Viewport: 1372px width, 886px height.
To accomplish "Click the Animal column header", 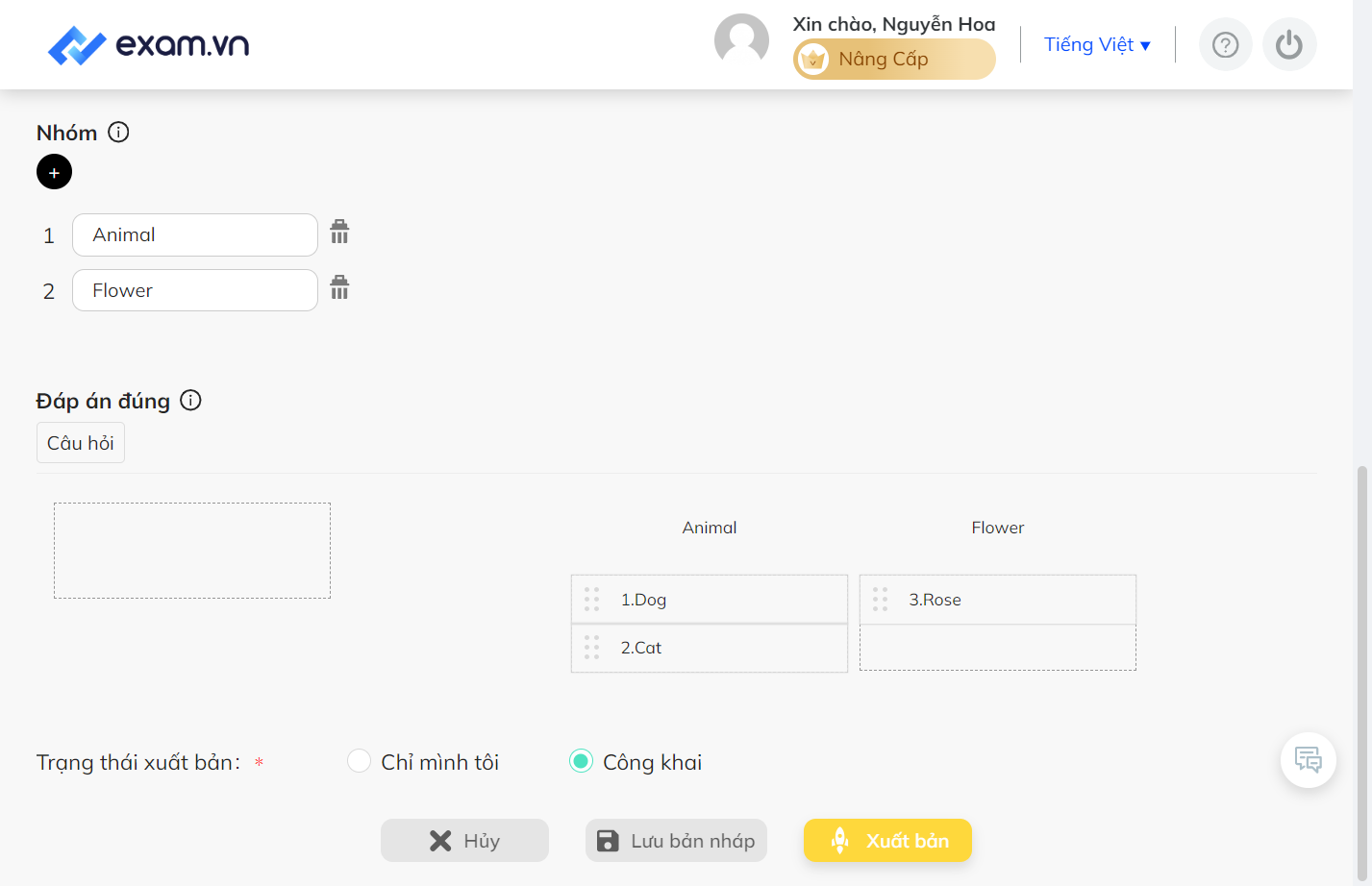I will tap(710, 528).
